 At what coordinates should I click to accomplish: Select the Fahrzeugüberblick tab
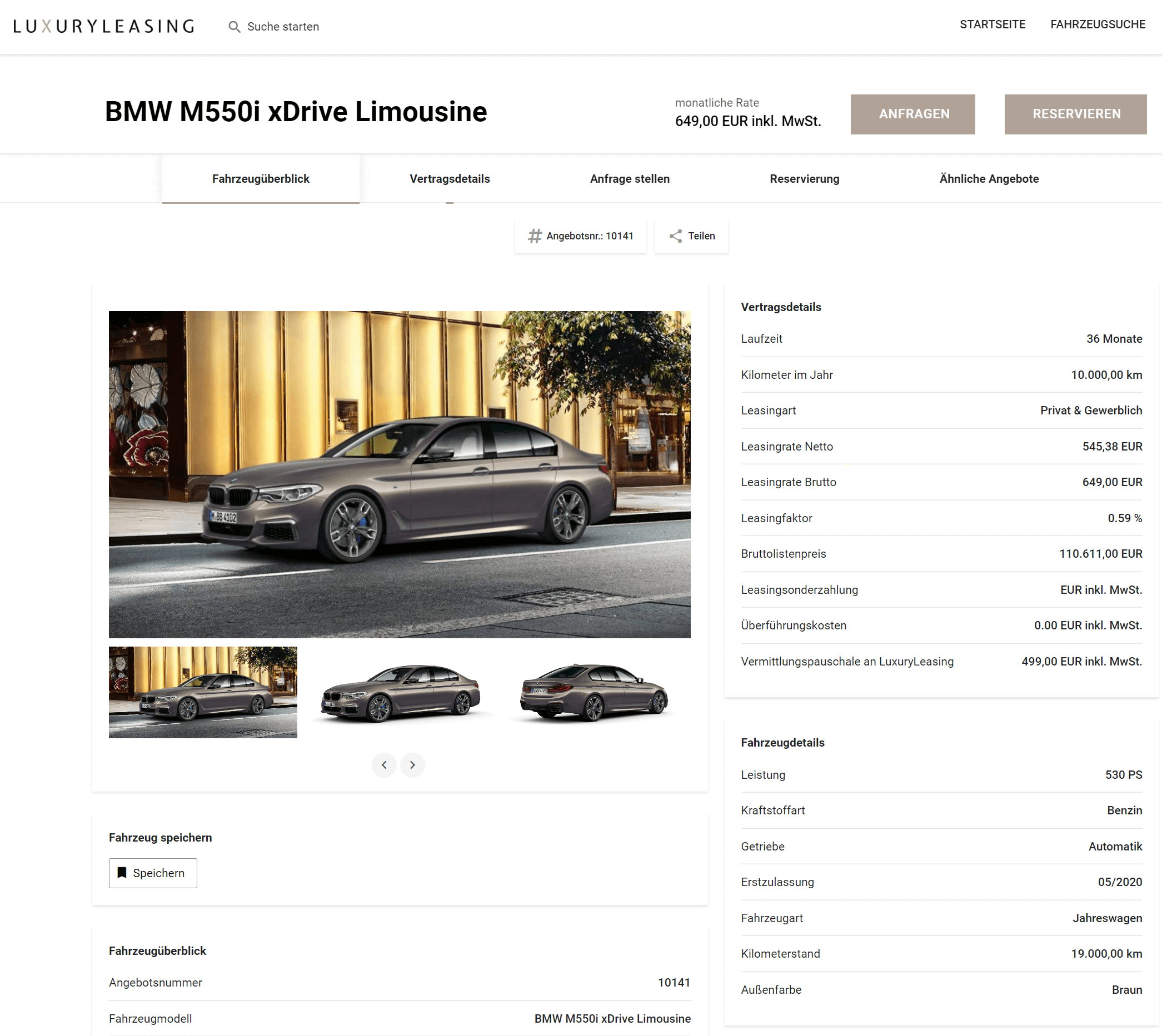tap(261, 179)
